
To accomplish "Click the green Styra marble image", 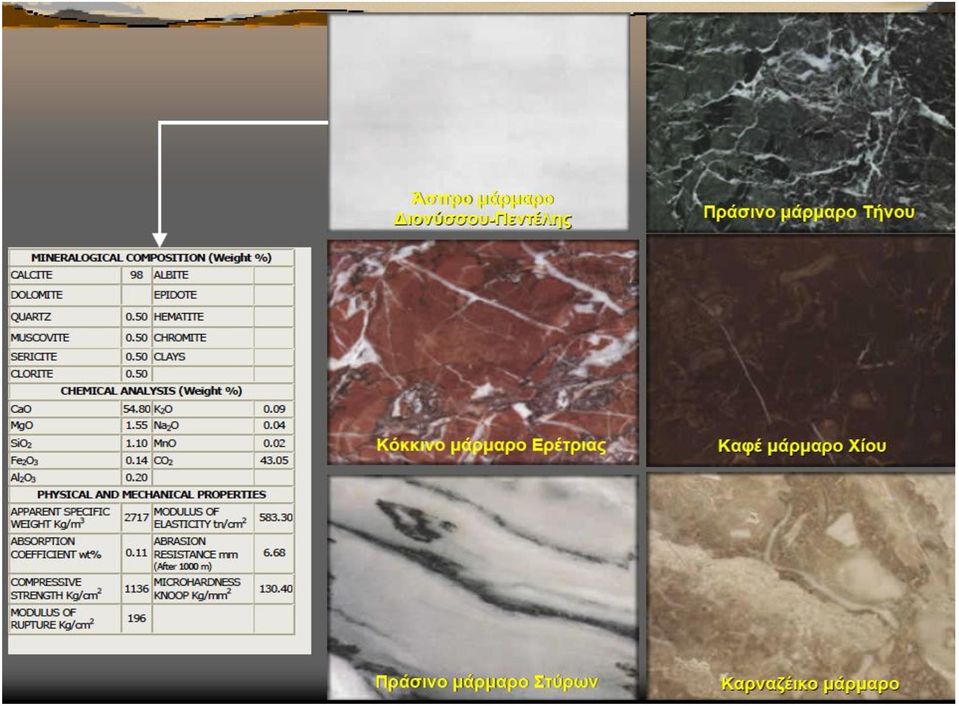I will [483, 587].
